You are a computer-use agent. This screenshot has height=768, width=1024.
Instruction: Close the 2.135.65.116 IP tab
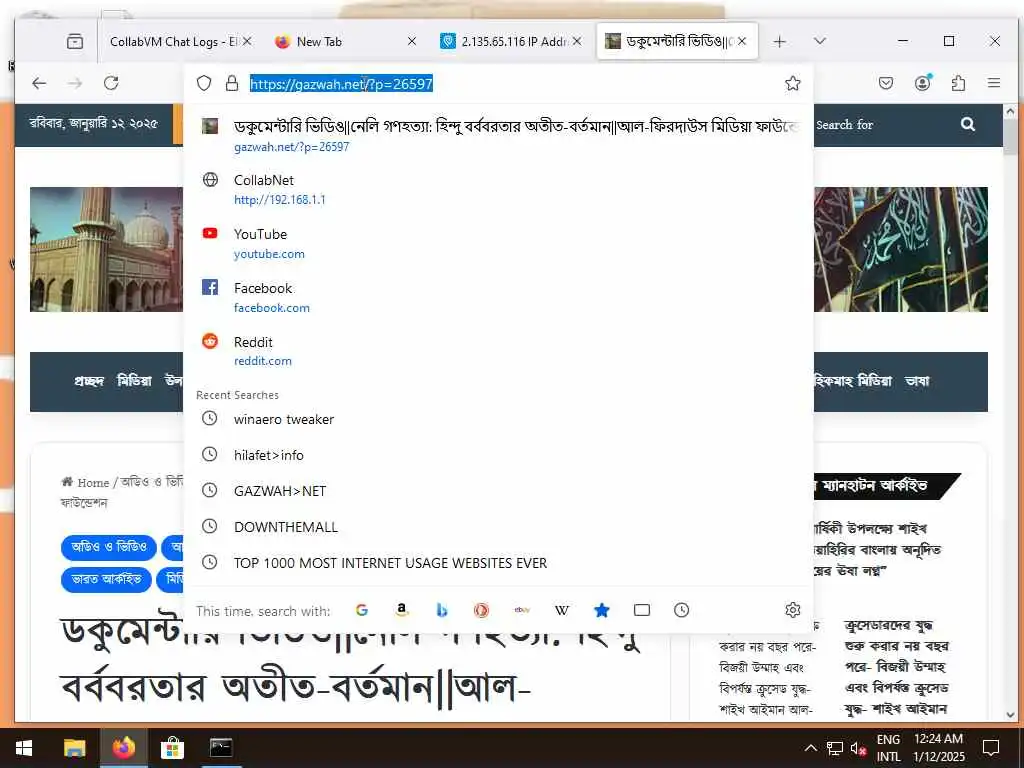(x=577, y=41)
